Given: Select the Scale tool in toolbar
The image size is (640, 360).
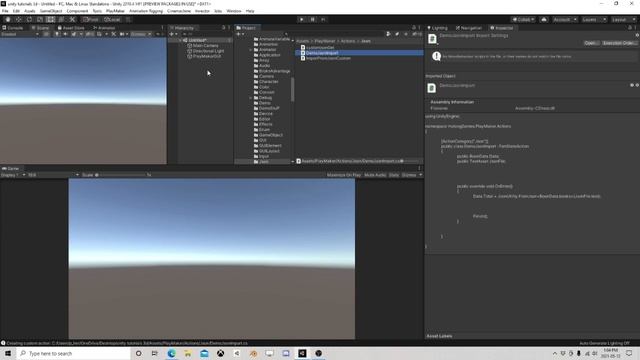Looking at the screenshot, I should coord(40,19).
